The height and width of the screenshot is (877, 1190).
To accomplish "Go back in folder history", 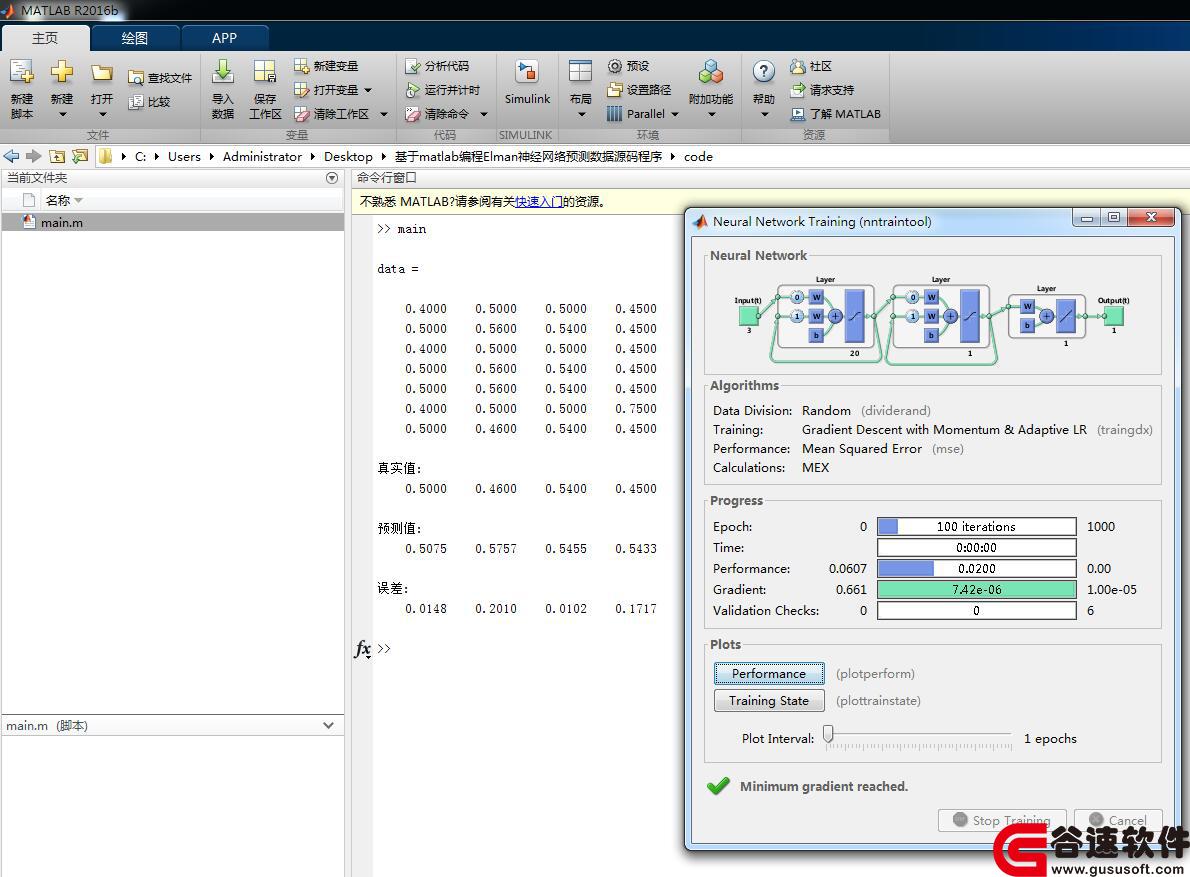I will [11, 156].
